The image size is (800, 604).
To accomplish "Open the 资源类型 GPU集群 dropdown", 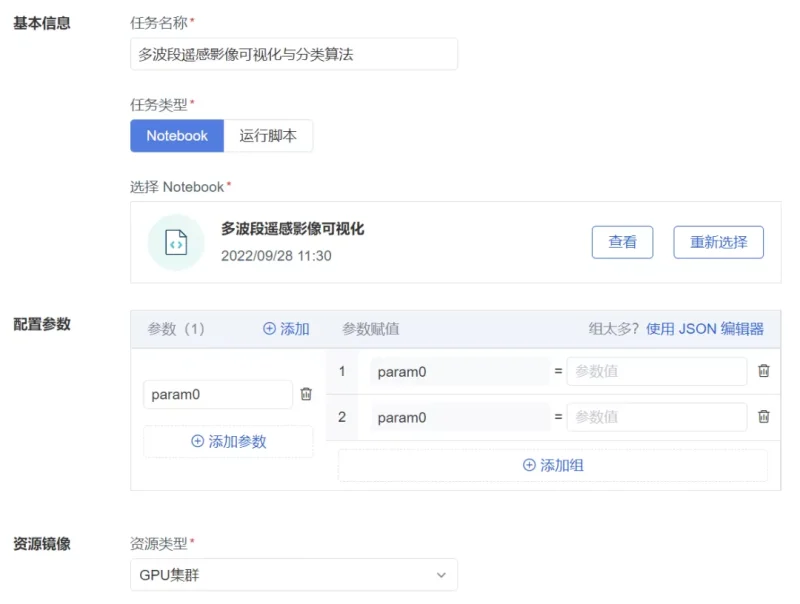I will click(293, 575).
